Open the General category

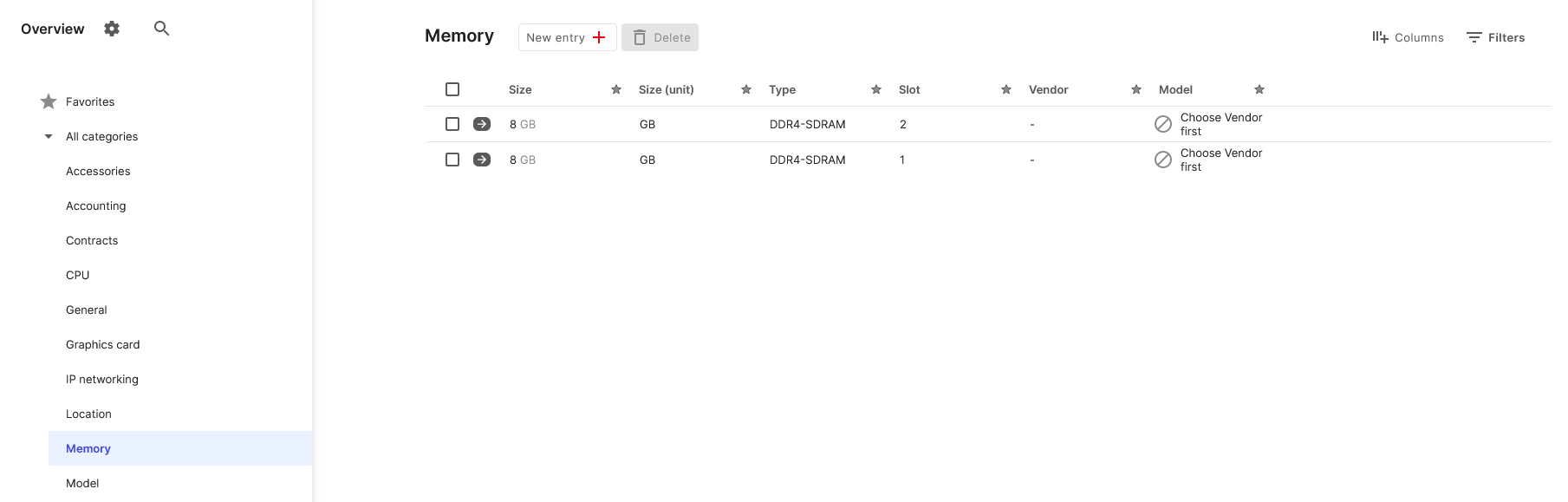pyautogui.click(x=86, y=310)
